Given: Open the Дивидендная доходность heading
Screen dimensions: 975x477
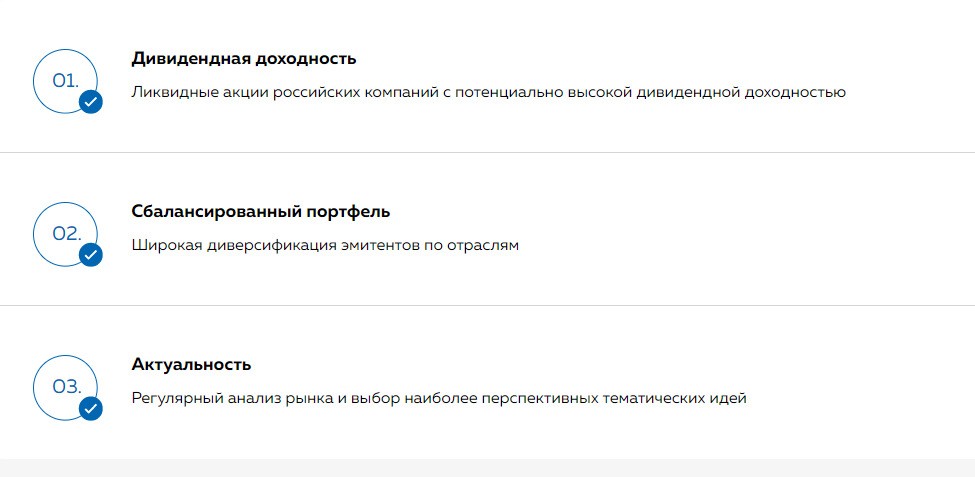Looking at the screenshot, I should tap(244, 59).
